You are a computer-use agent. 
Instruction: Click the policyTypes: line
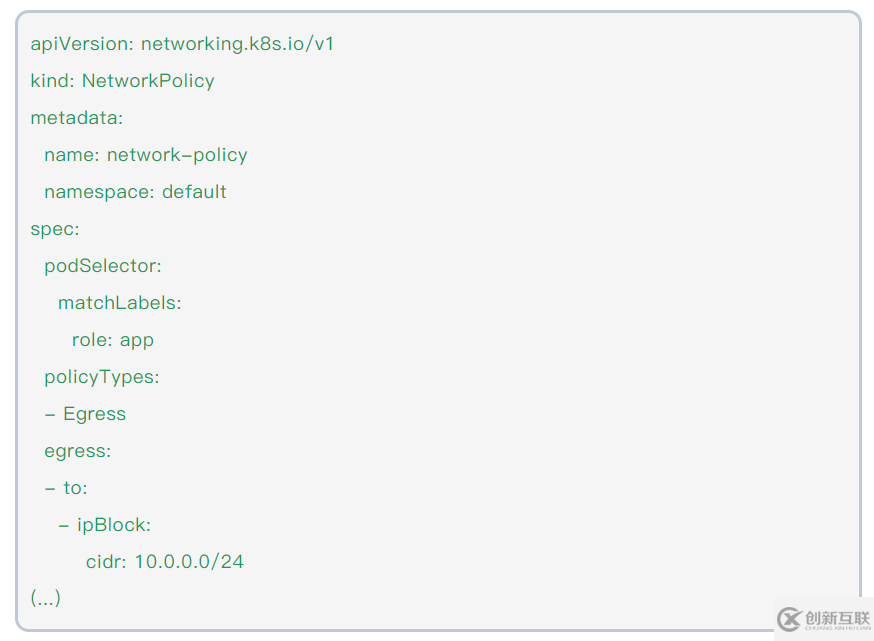click(x=101, y=377)
